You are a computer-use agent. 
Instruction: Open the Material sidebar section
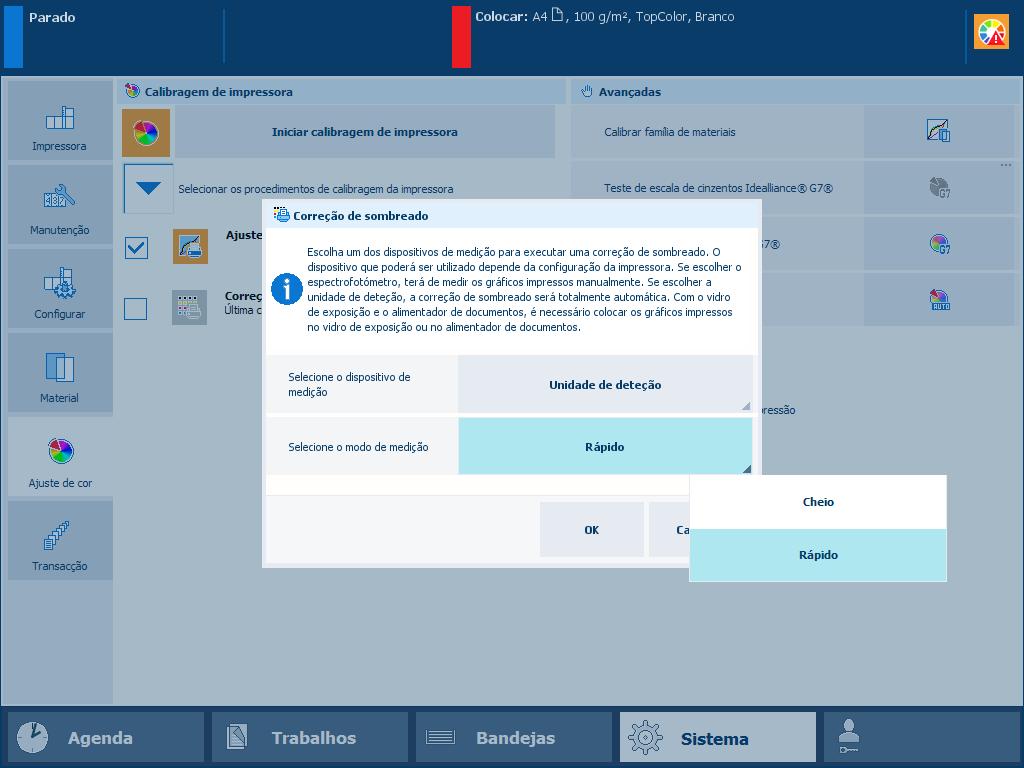pyautogui.click(x=60, y=374)
